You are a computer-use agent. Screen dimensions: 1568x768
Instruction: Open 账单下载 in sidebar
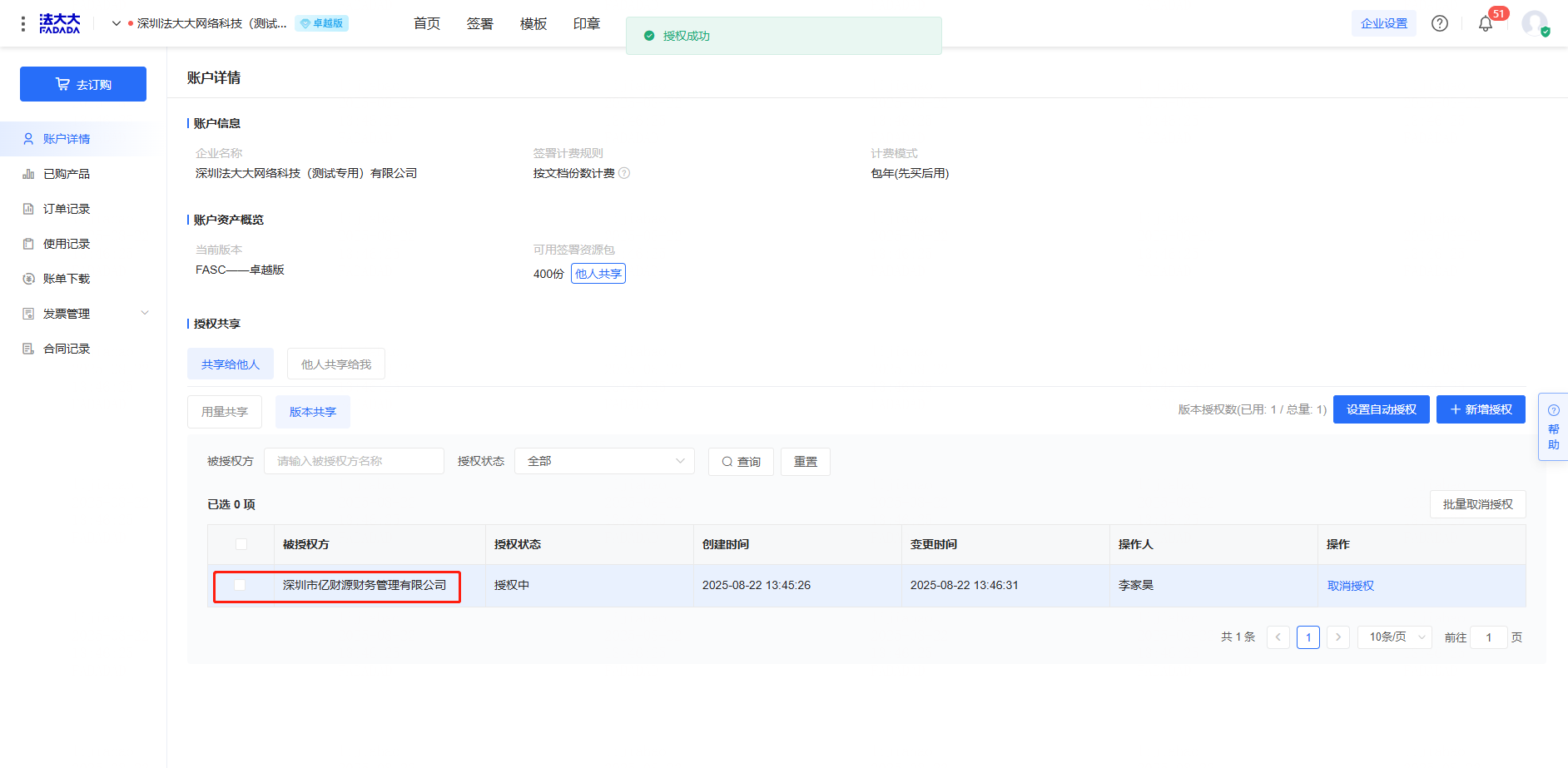[x=83, y=279]
